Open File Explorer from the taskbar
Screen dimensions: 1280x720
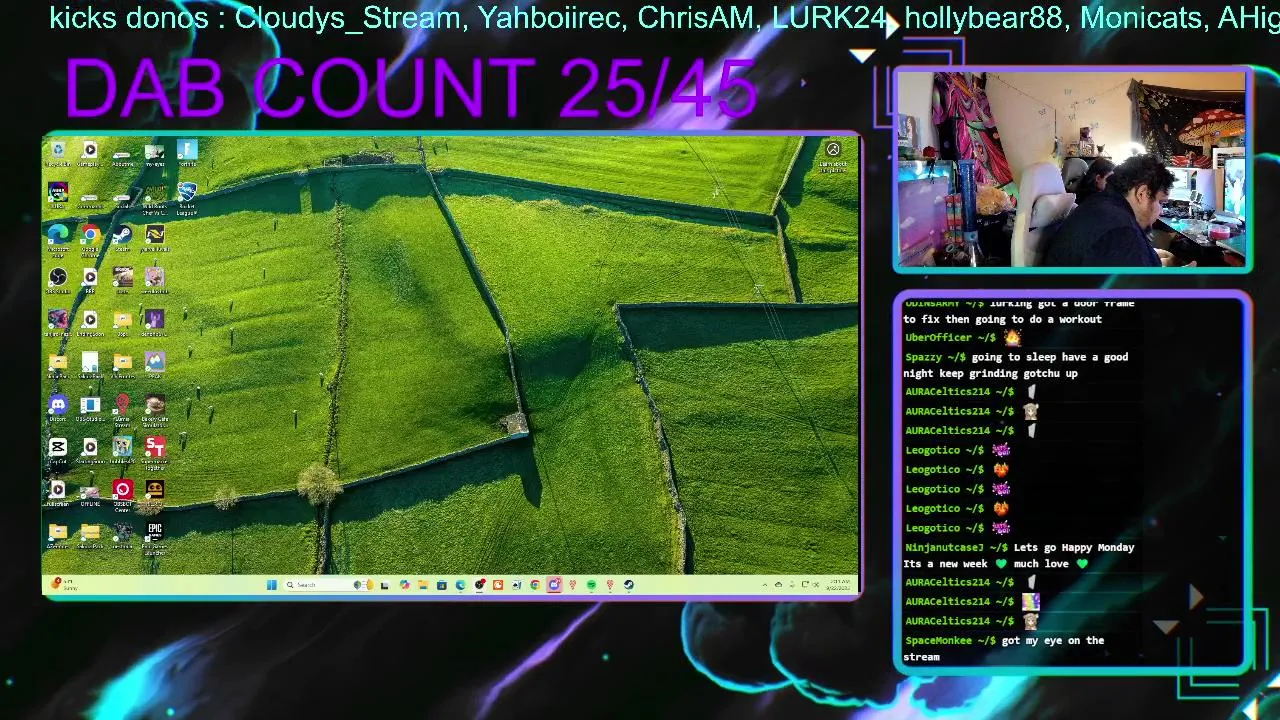click(x=423, y=585)
